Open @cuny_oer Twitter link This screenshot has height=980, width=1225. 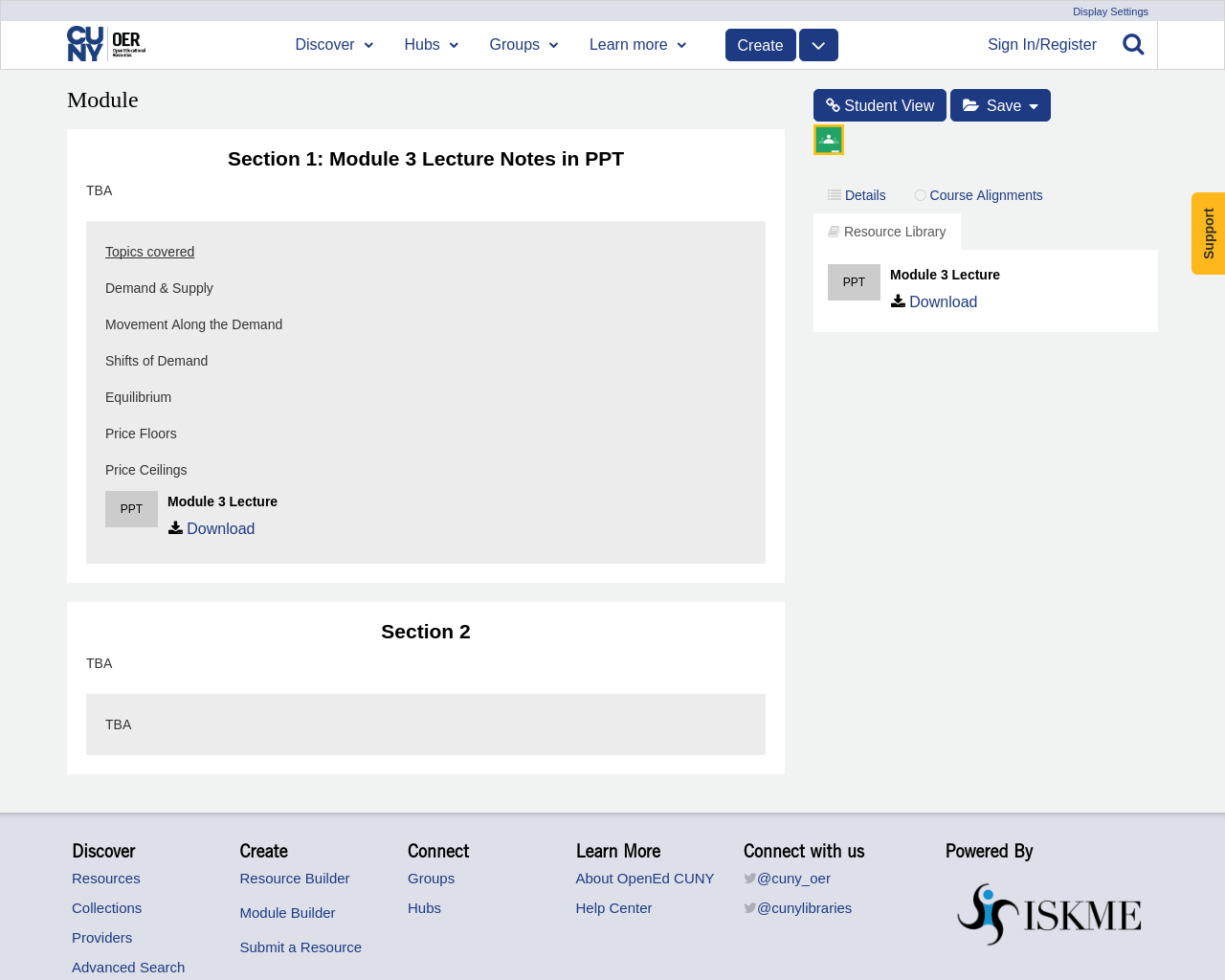click(x=793, y=879)
